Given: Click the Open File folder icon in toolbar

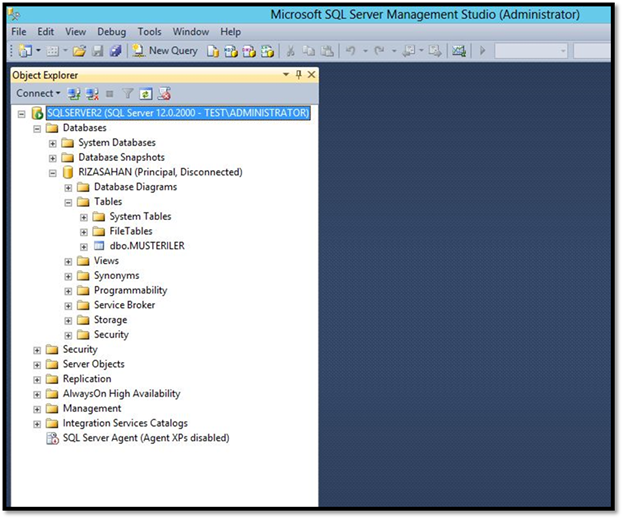Looking at the screenshot, I should coord(79,51).
